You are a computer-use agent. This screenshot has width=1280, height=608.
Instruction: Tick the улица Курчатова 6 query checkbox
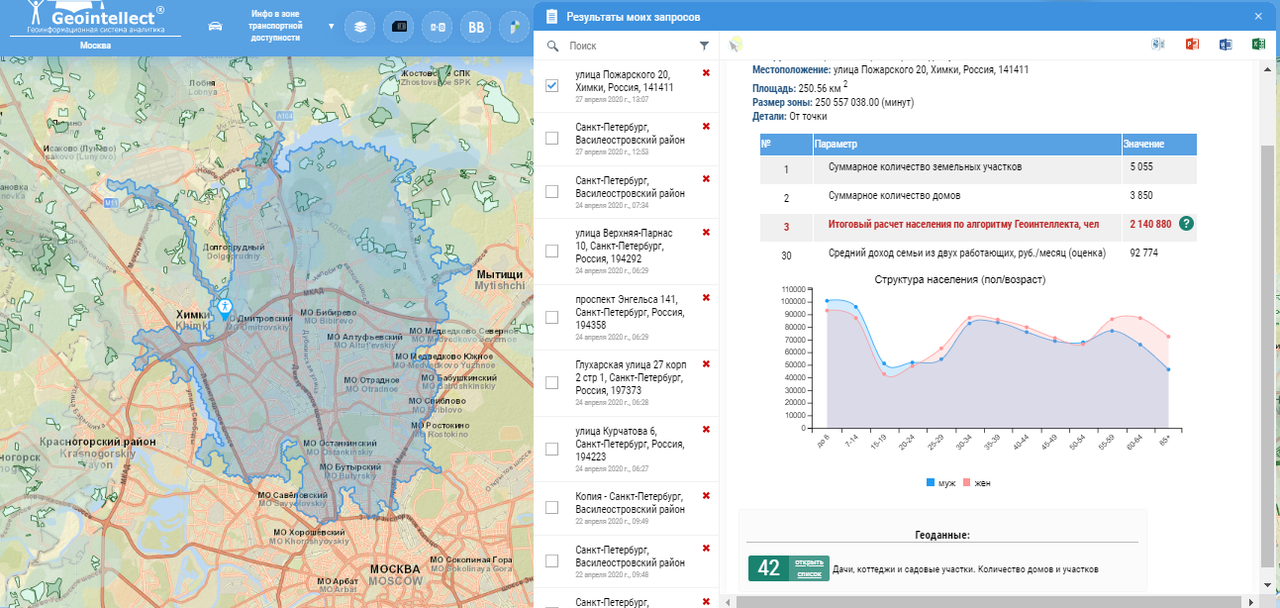tap(552, 449)
